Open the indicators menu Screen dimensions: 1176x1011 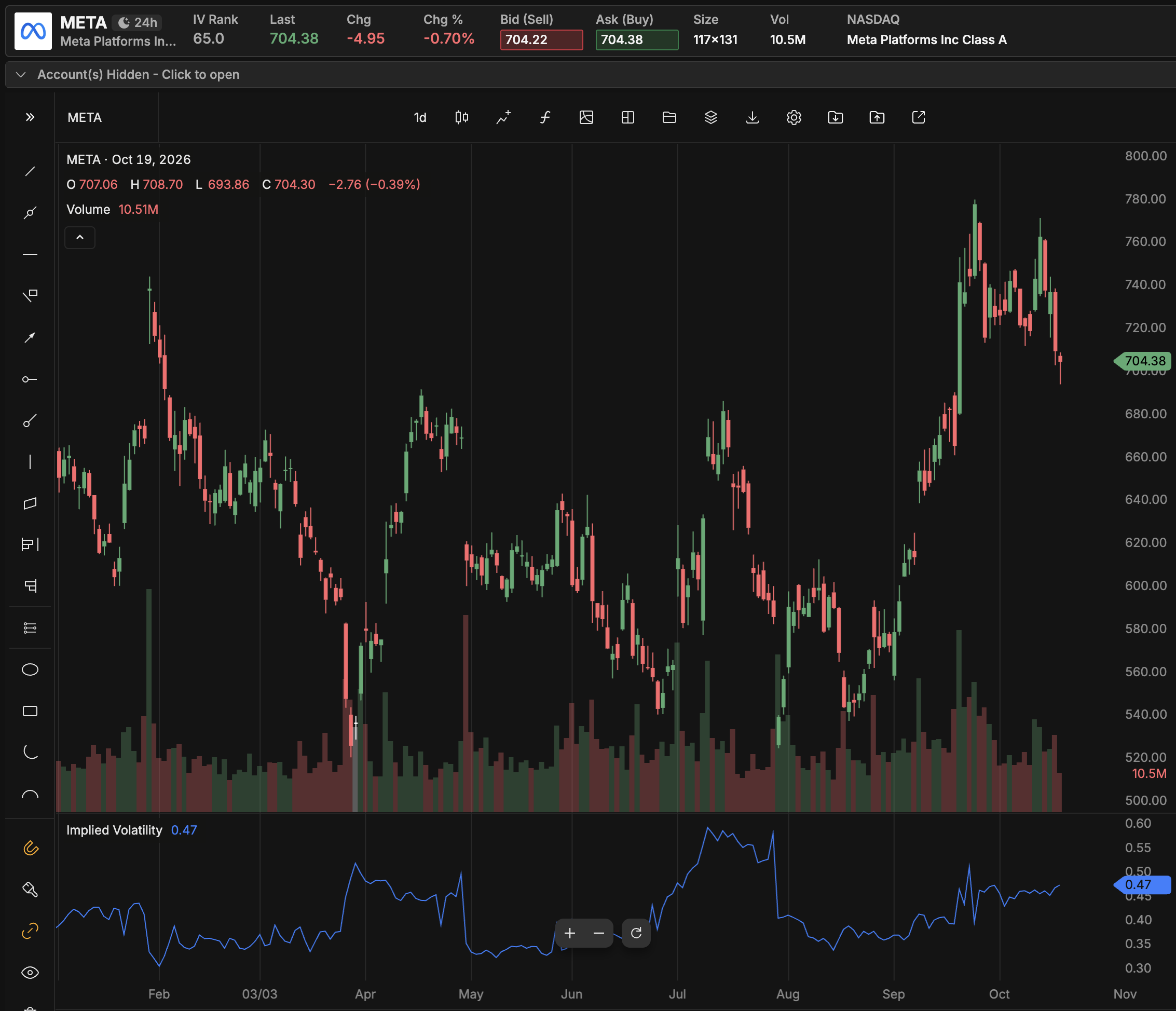pyautogui.click(x=503, y=117)
